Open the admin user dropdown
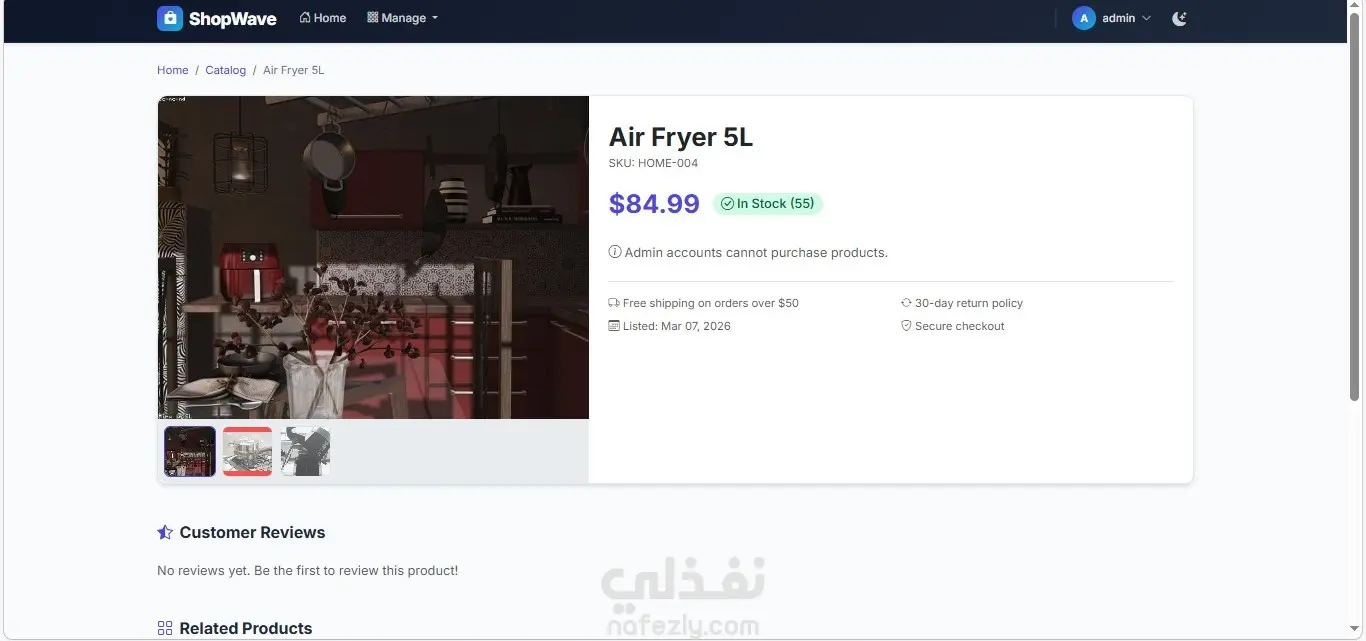The image size is (1366, 641). pos(1112,18)
